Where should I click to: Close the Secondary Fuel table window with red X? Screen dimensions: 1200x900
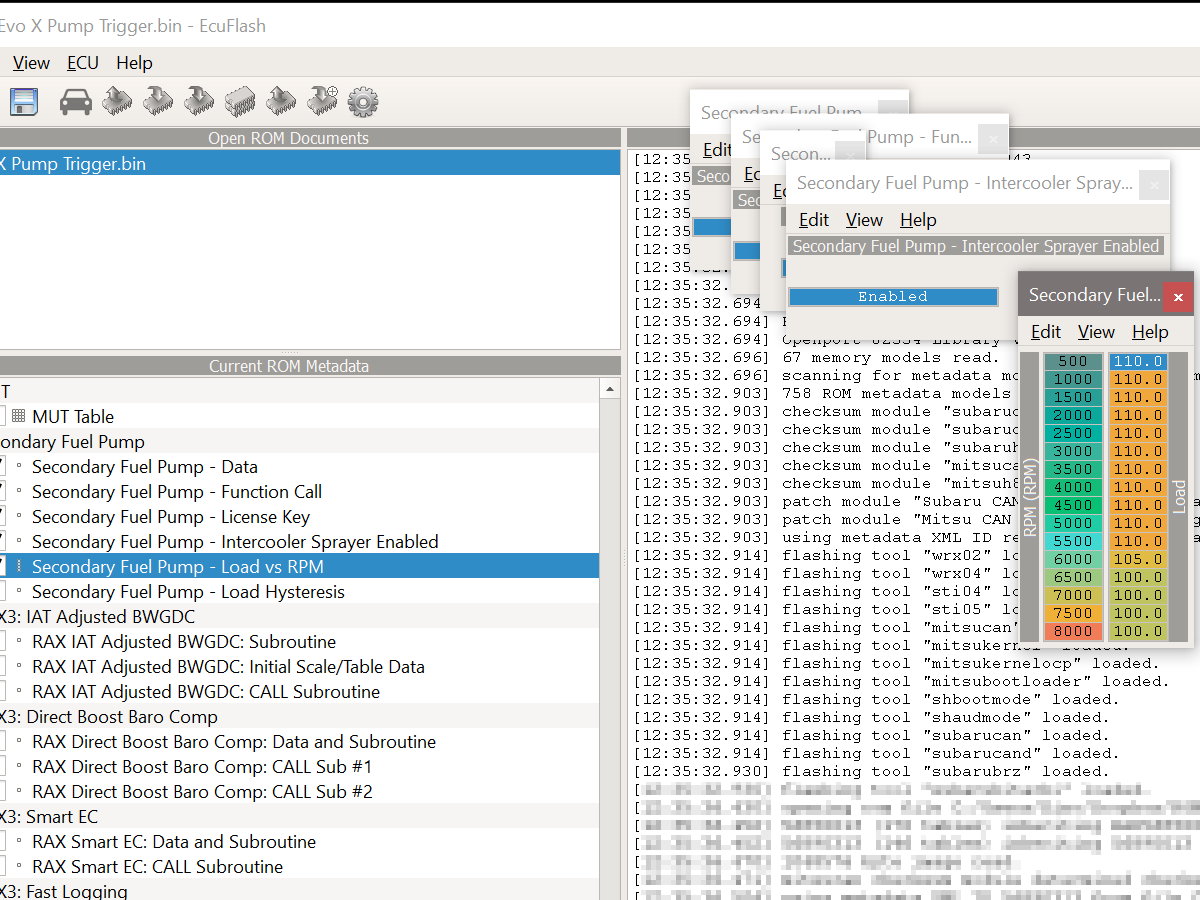1178,297
